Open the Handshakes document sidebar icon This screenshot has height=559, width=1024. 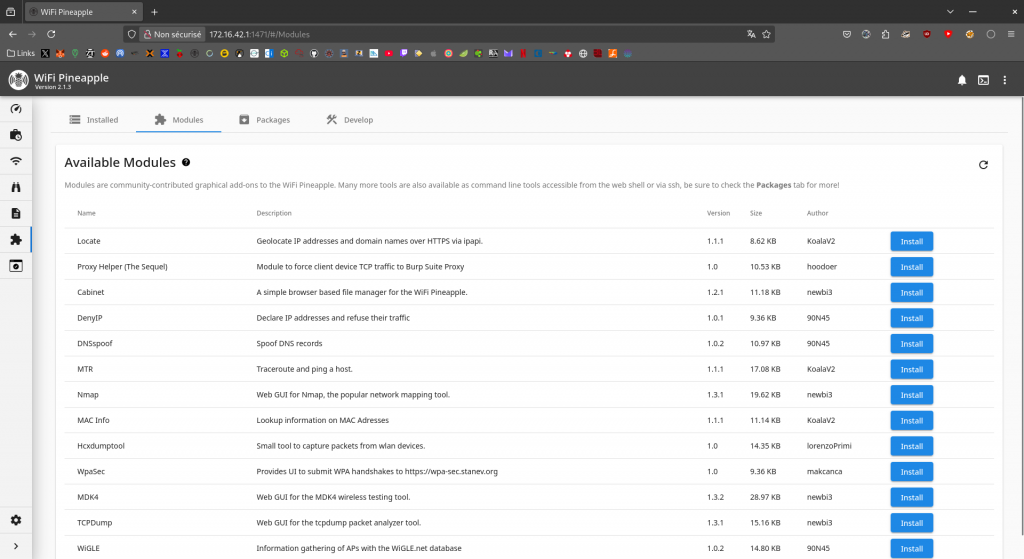click(x=16, y=214)
